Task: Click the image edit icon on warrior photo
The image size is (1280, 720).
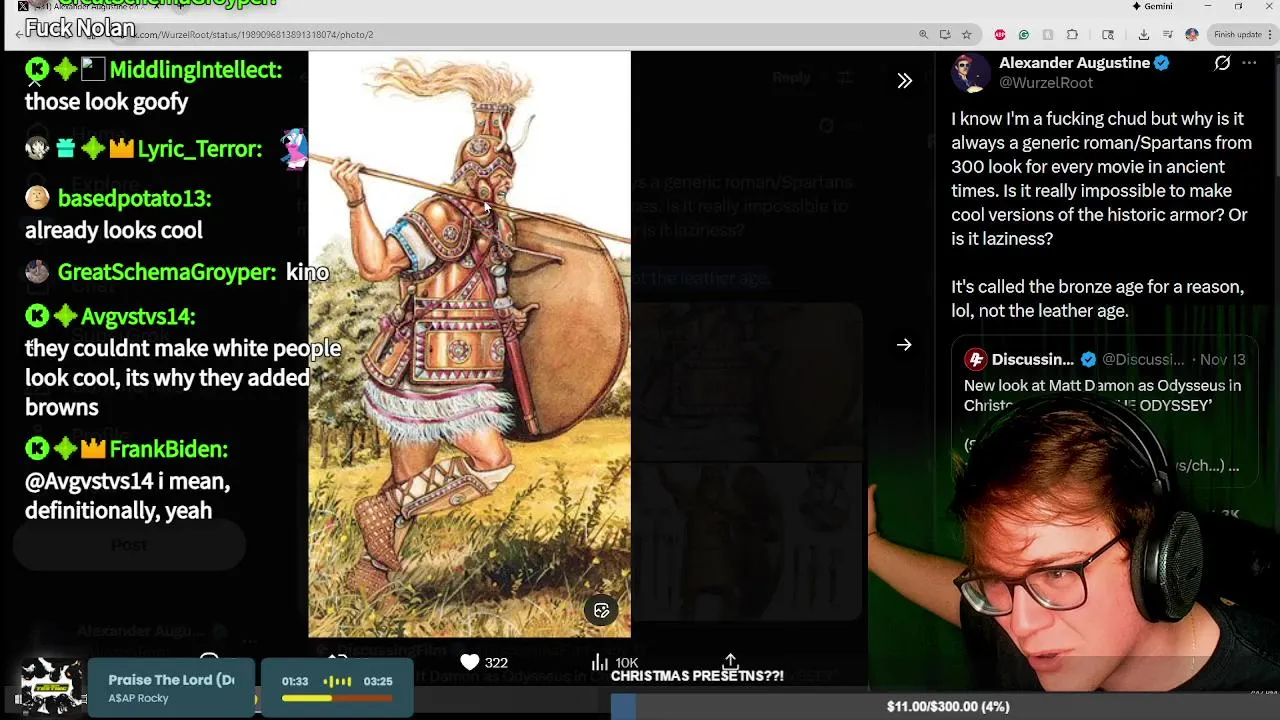Action: click(x=601, y=611)
